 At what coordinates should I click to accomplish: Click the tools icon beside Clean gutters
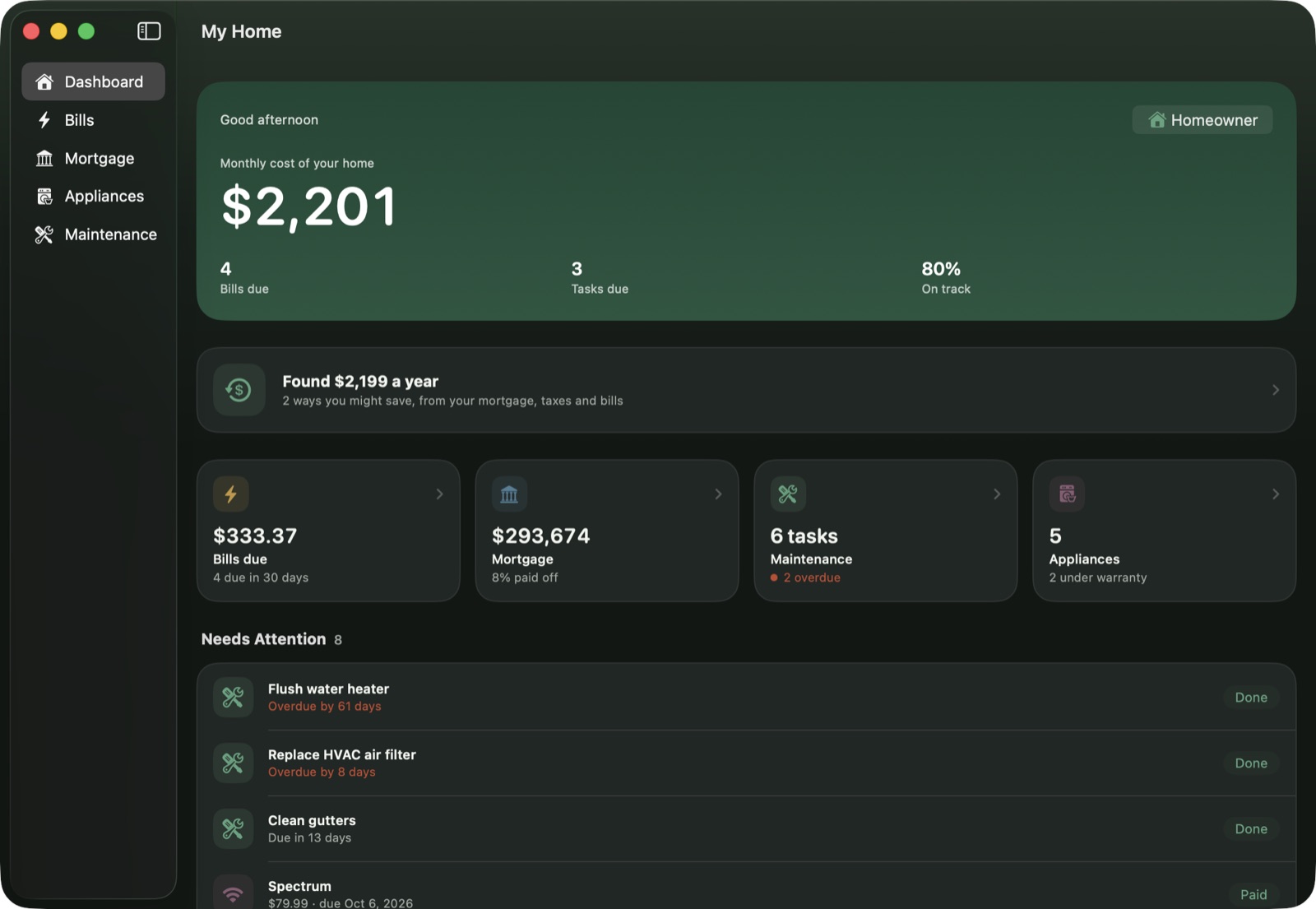233,829
